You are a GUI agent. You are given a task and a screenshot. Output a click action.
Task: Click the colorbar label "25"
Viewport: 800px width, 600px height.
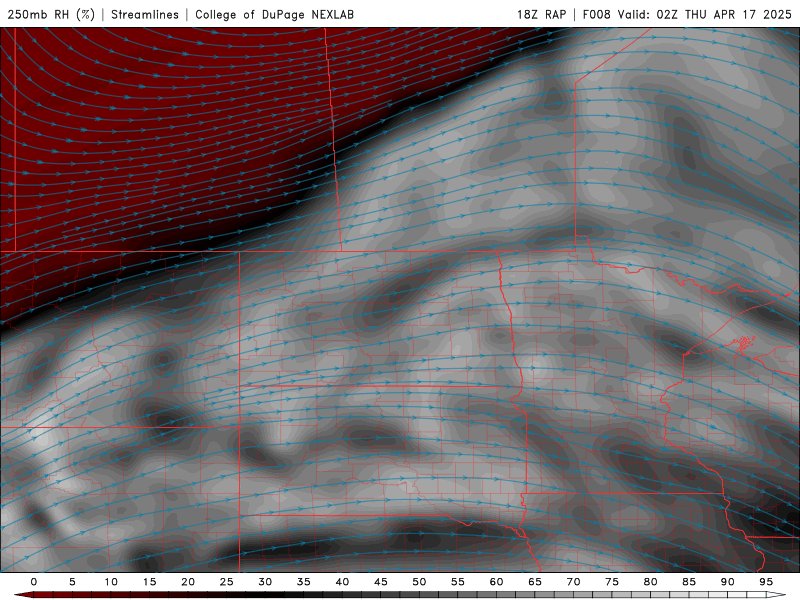click(x=227, y=582)
